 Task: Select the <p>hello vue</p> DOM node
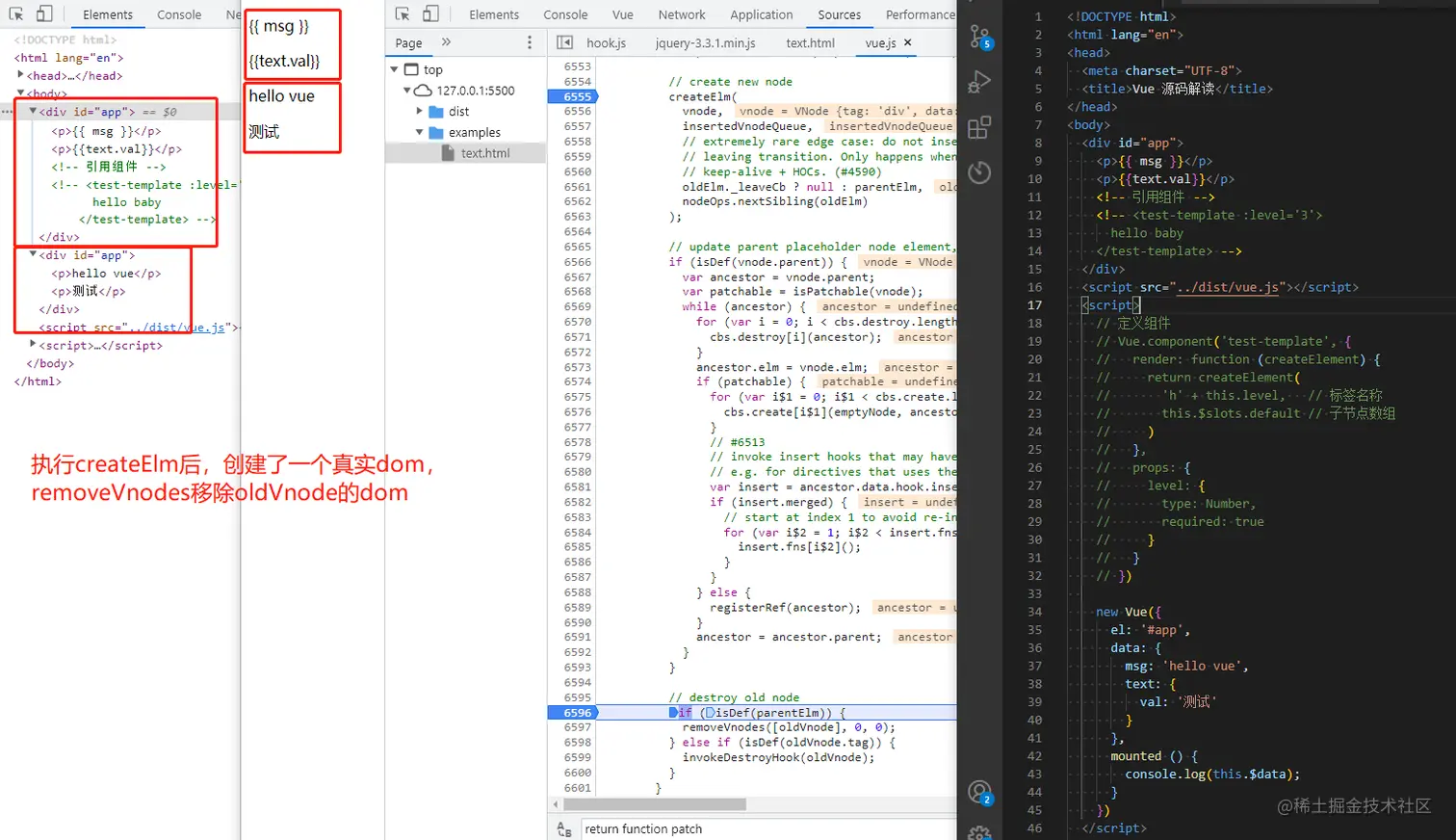click(x=106, y=274)
